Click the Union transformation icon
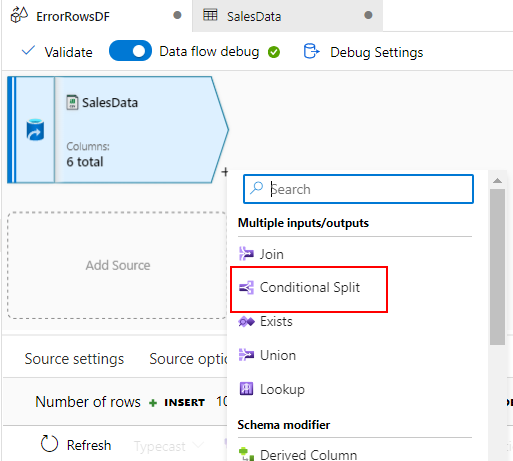This screenshot has height=461, width=513. tap(246, 355)
